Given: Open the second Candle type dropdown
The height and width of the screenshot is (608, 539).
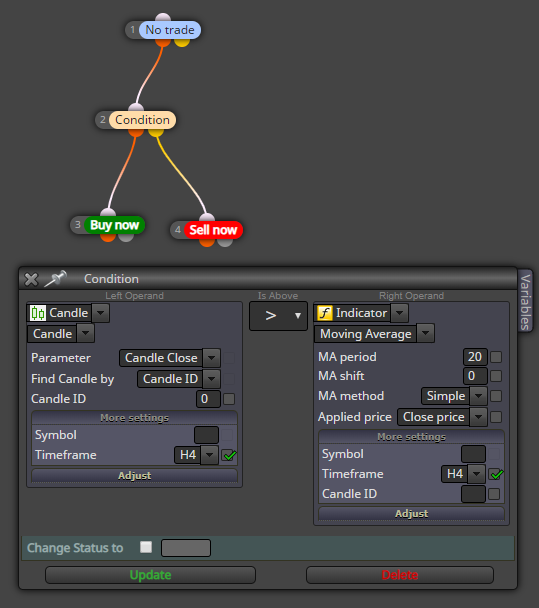Looking at the screenshot, I should point(86,333).
